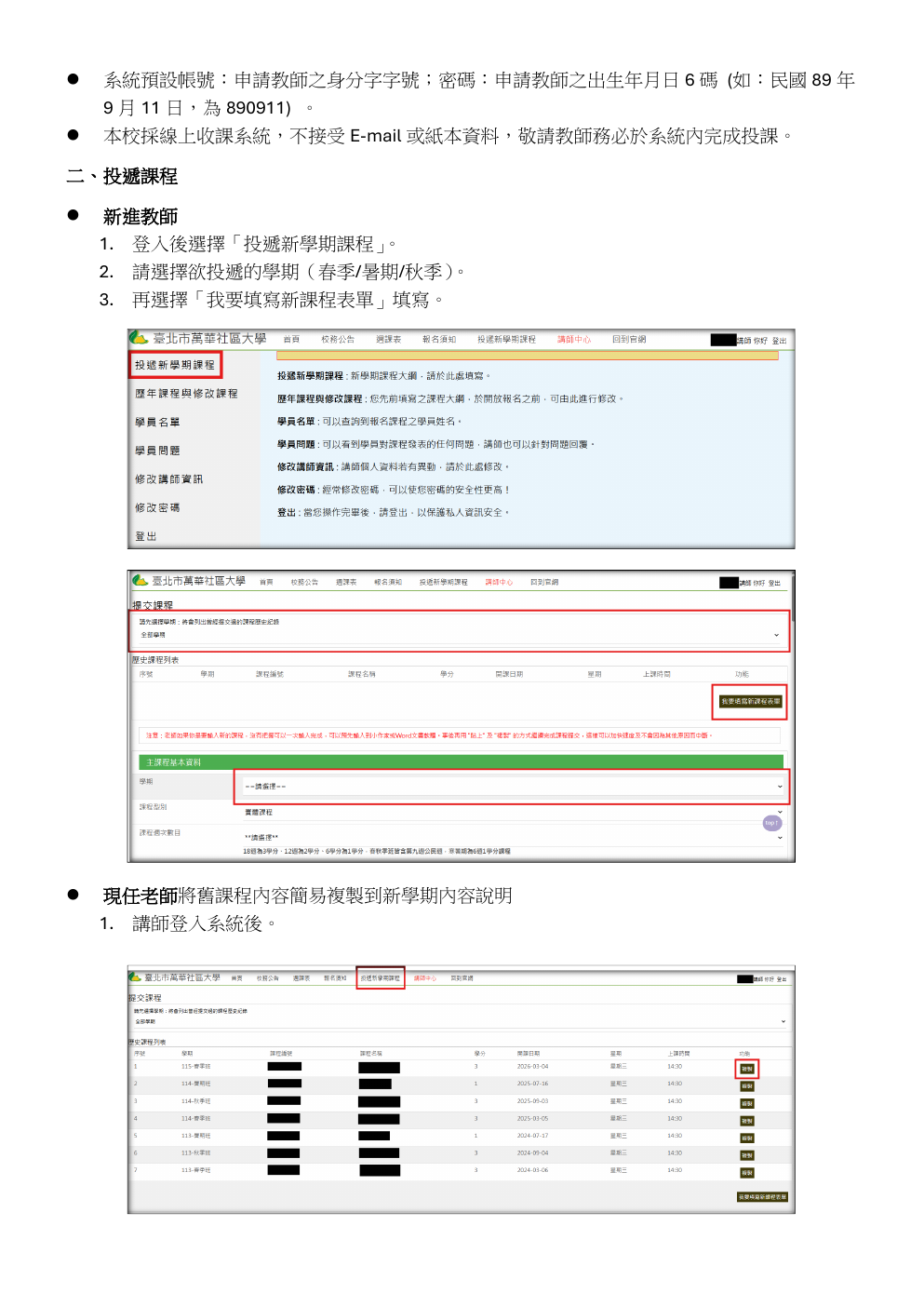Click 複製 for row 6, 113-秋季班
The height and width of the screenshot is (1307, 924).
[747, 1155]
